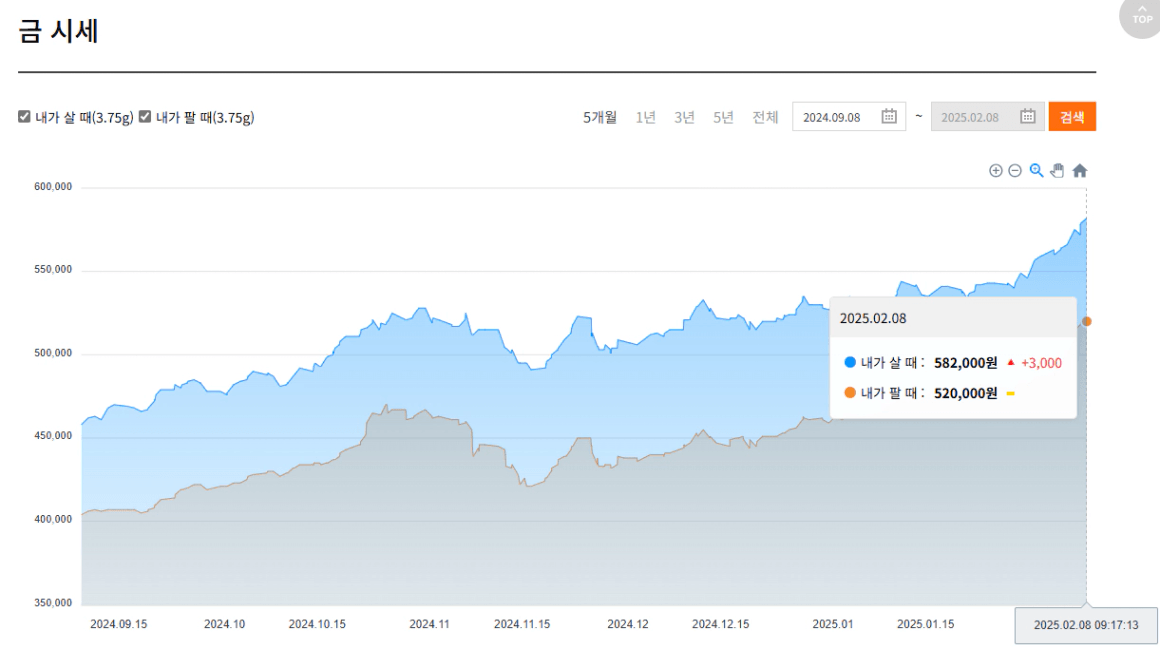Uncheck the 내가 살 때(3.75g) checkbox
This screenshot has height=650, width=1160.
(x=24, y=117)
